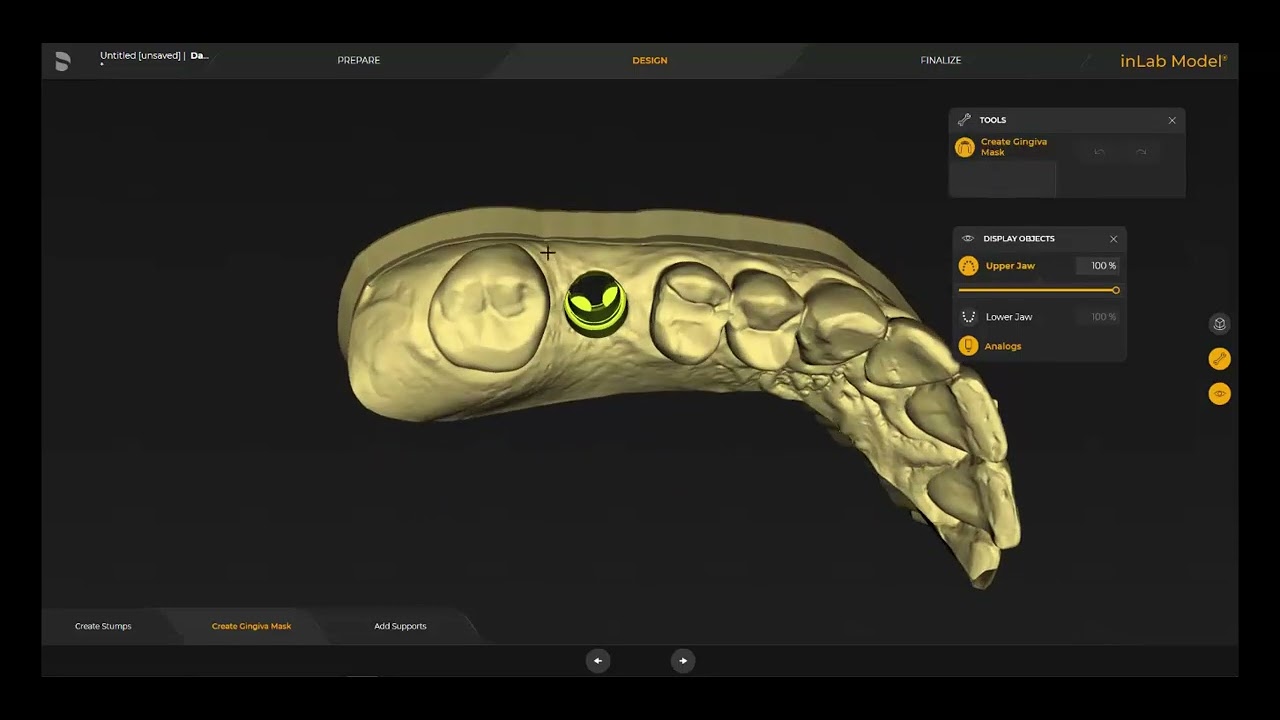Click the Untitled [unsaved] case title
Screen dimensions: 1280x720
coord(140,56)
